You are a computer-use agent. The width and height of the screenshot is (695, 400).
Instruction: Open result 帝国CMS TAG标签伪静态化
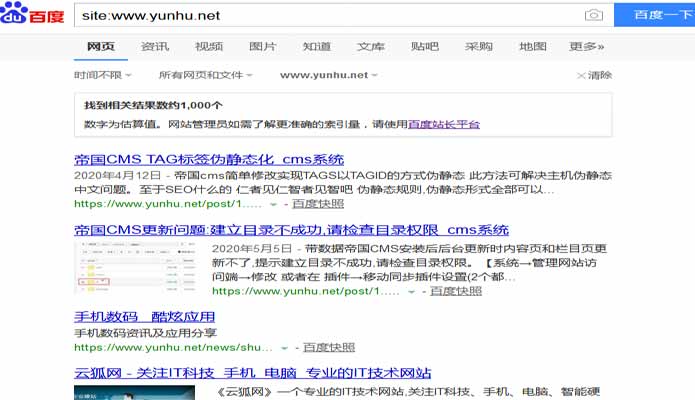coord(209,159)
